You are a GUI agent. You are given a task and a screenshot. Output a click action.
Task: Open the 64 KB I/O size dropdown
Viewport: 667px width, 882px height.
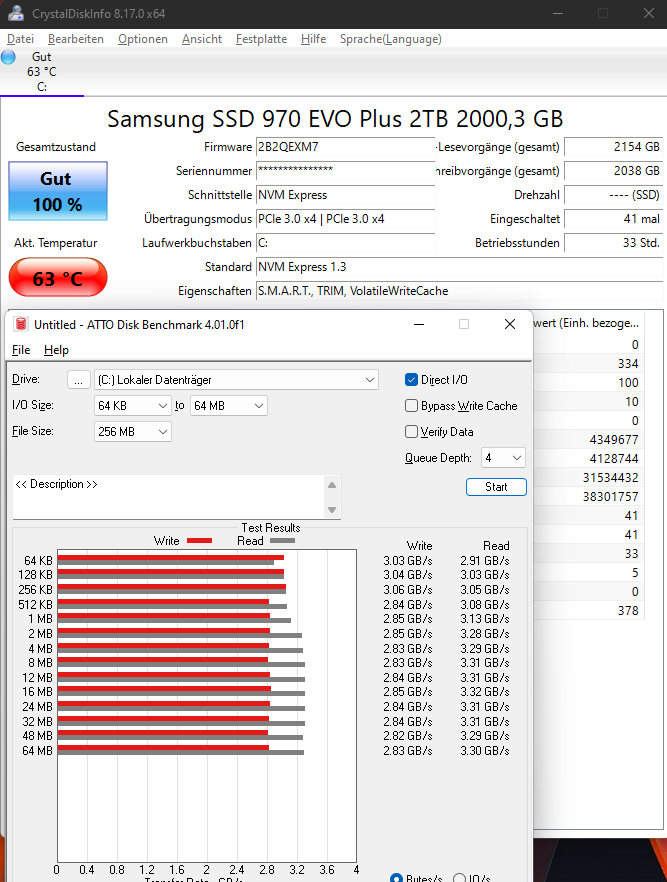(x=133, y=406)
